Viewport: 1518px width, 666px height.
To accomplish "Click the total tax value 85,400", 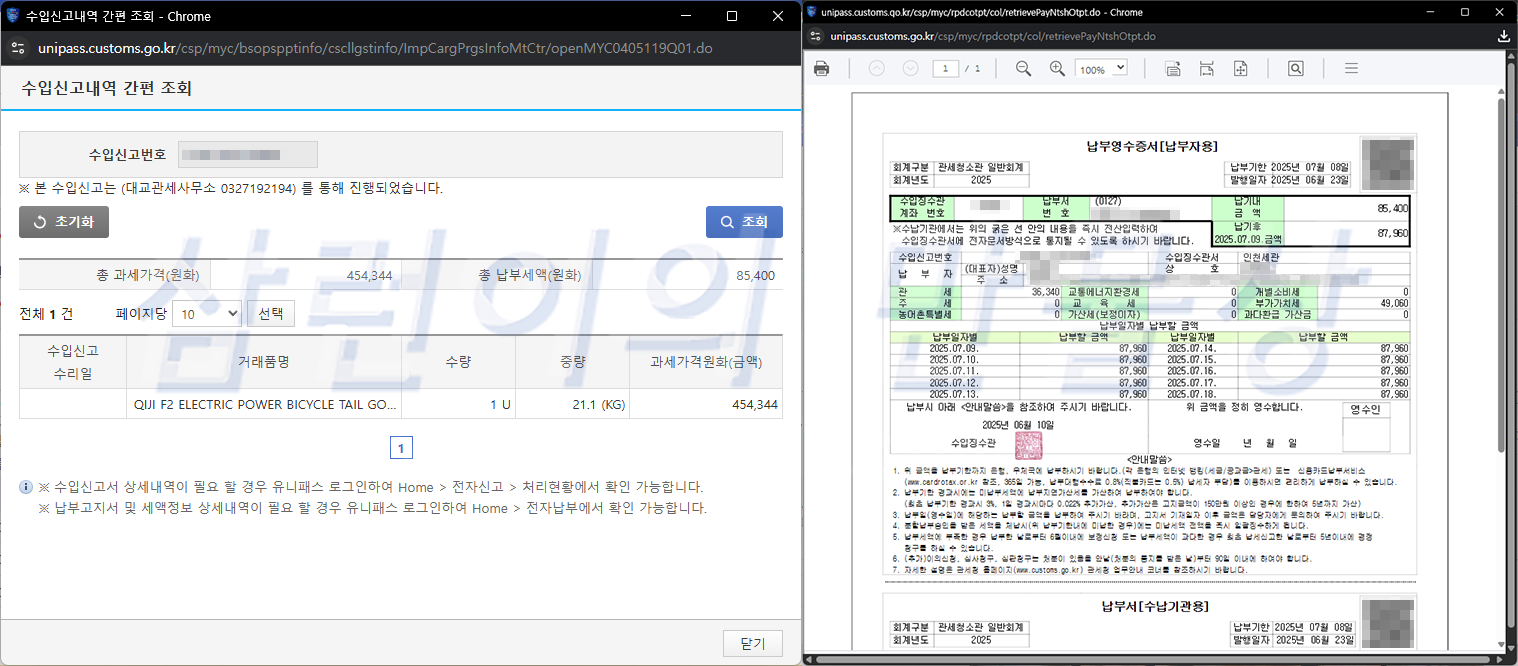I will pos(755,275).
